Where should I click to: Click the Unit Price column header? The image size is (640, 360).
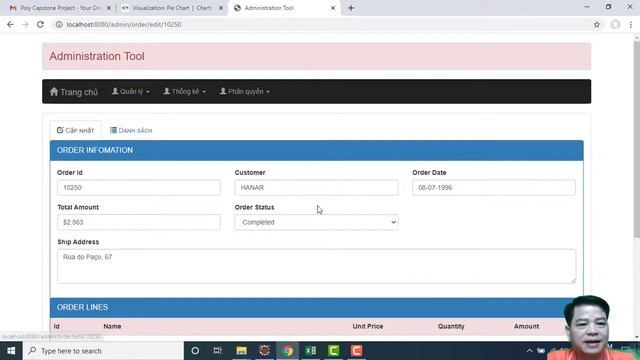(x=368, y=327)
